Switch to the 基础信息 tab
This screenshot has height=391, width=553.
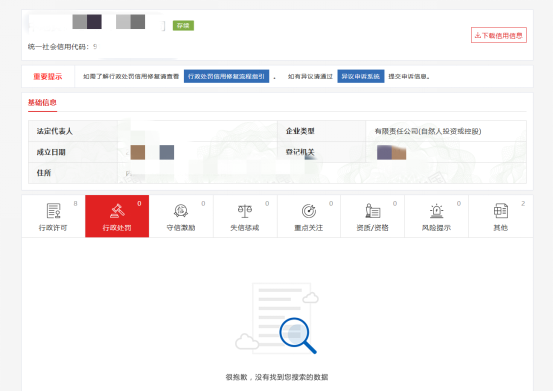[42, 103]
